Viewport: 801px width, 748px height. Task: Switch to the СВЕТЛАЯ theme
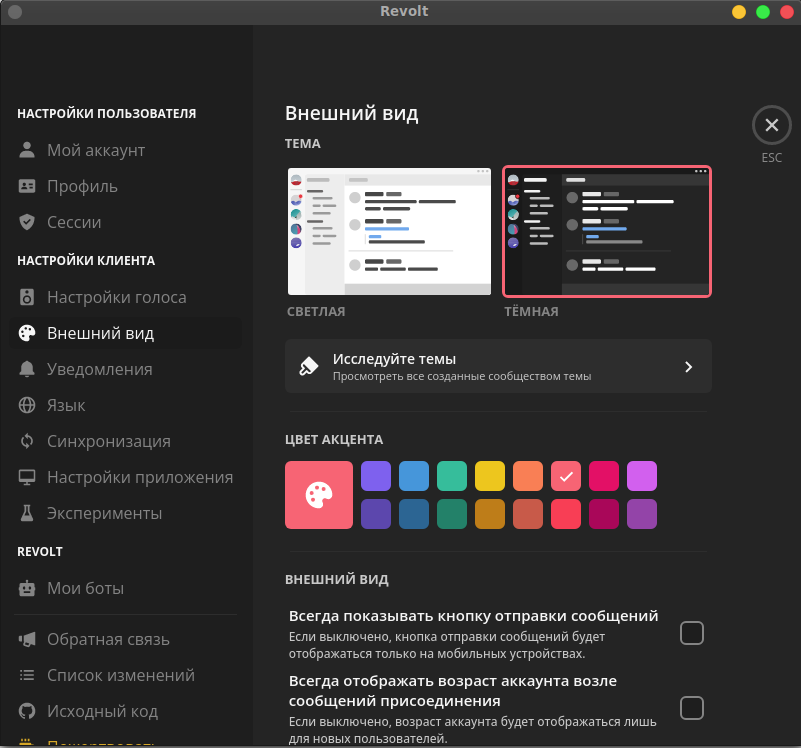coord(389,231)
